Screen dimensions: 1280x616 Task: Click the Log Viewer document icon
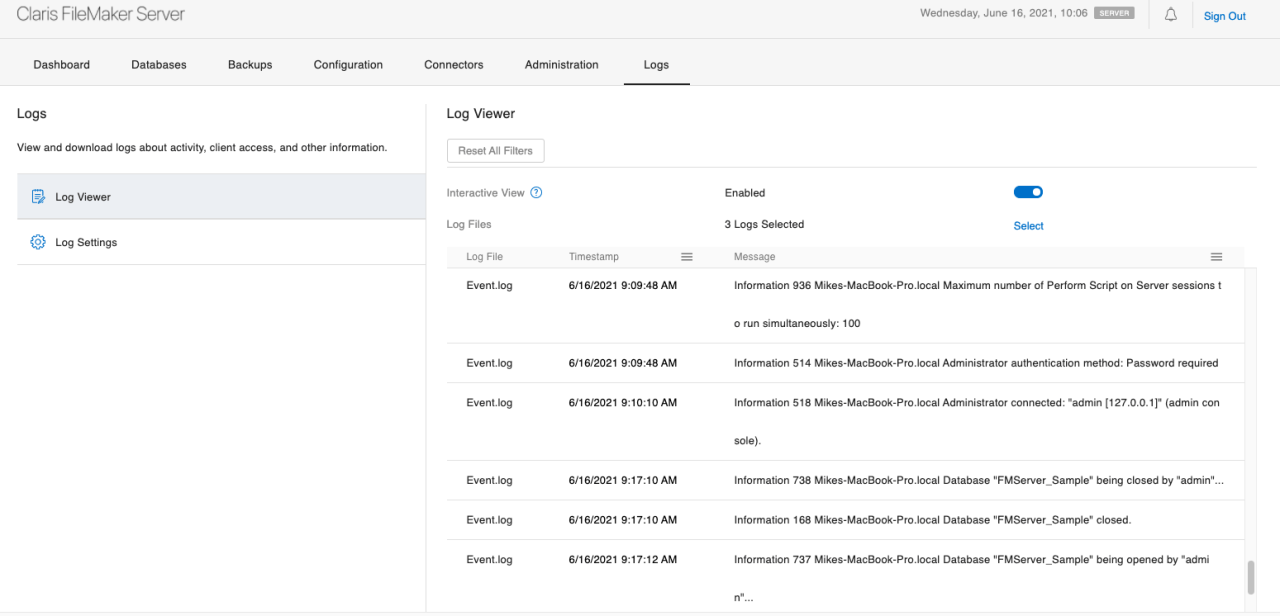pos(38,197)
